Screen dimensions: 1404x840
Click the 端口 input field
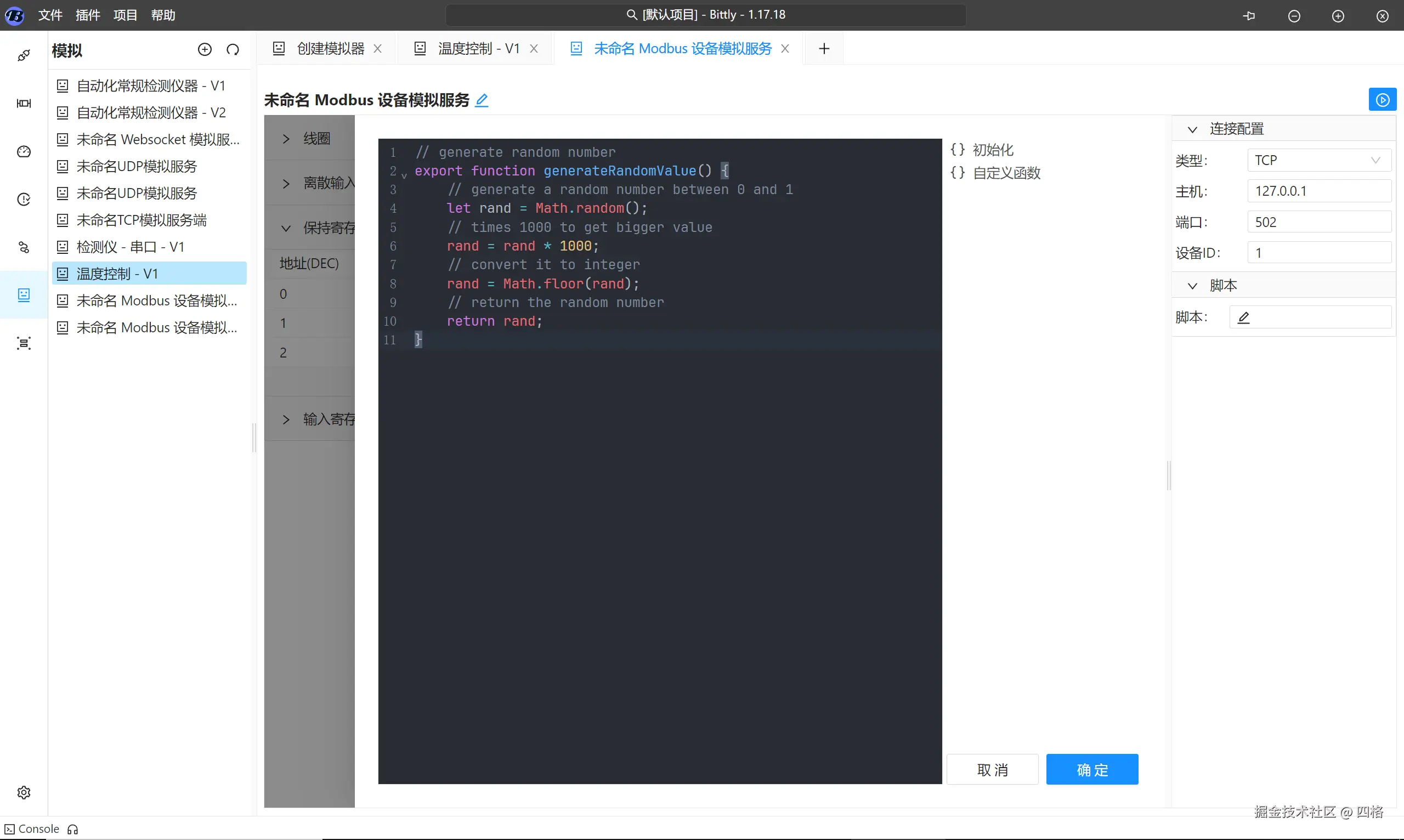point(1318,222)
